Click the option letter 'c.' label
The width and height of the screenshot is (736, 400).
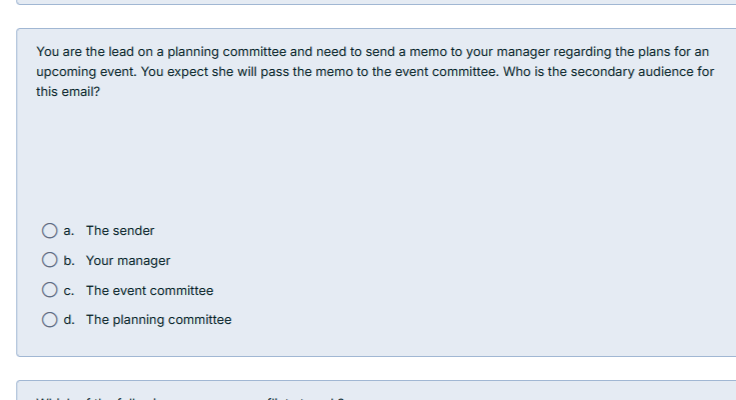pos(68,291)
